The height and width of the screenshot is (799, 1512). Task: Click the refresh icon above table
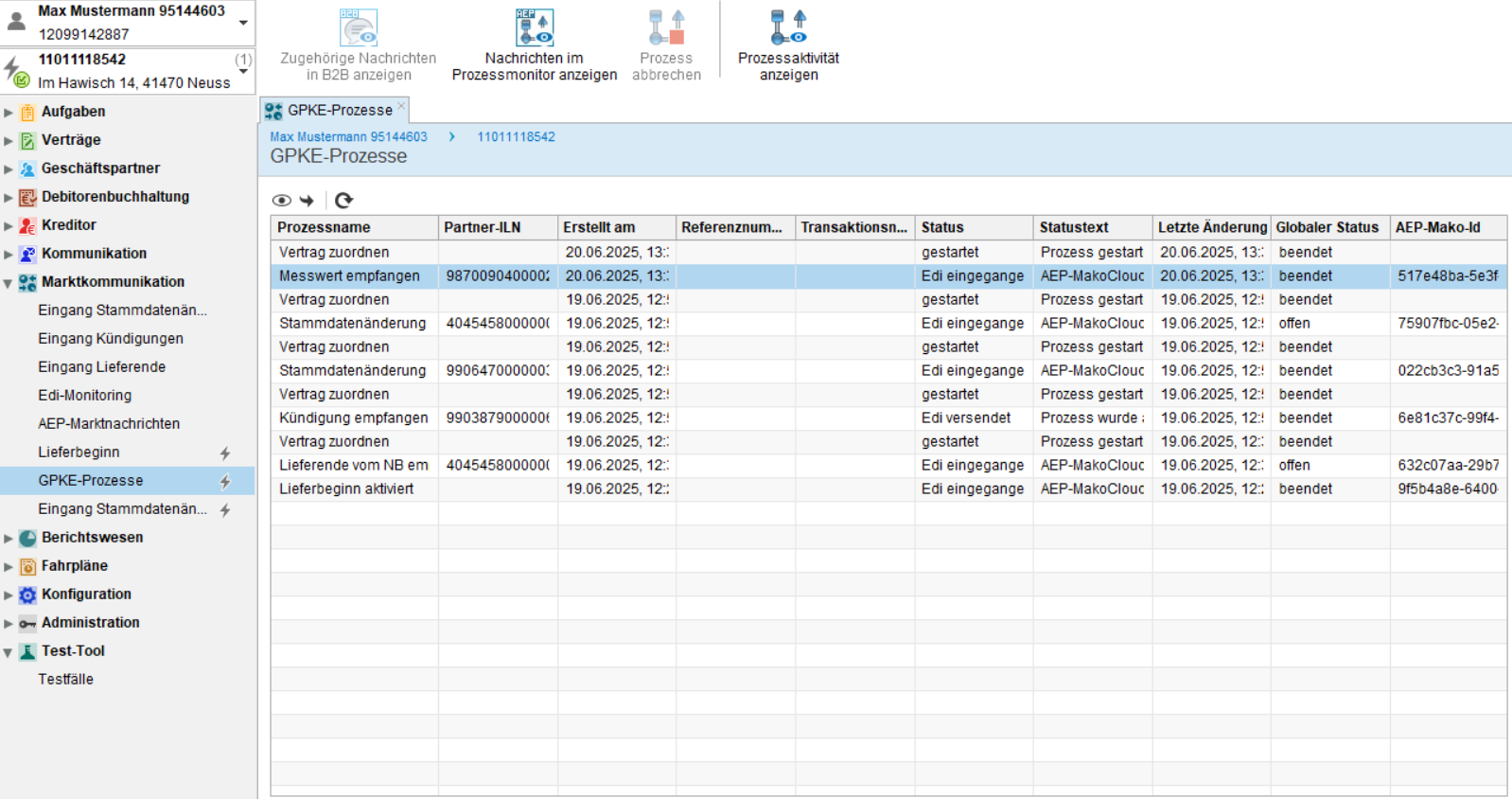pyautogui.click(x=343, y=201)
